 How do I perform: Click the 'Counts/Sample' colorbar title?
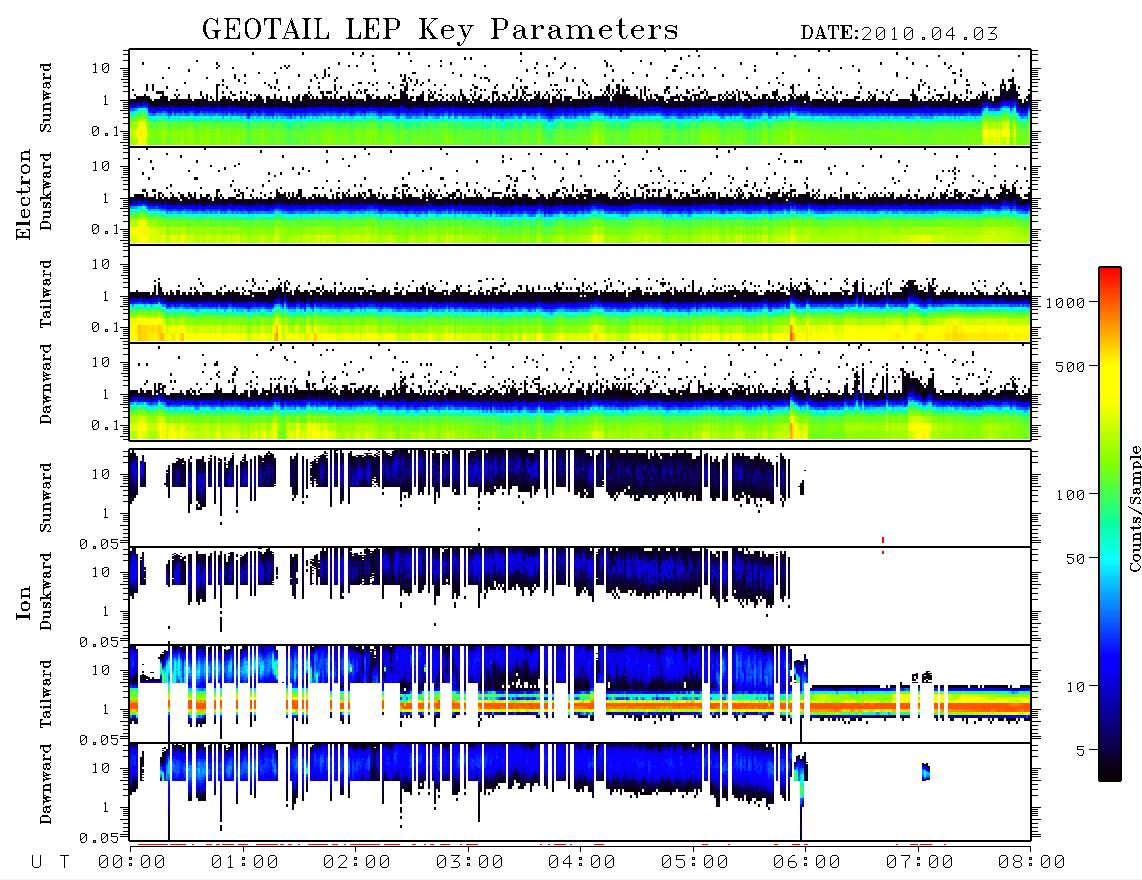coord(1135,508)
